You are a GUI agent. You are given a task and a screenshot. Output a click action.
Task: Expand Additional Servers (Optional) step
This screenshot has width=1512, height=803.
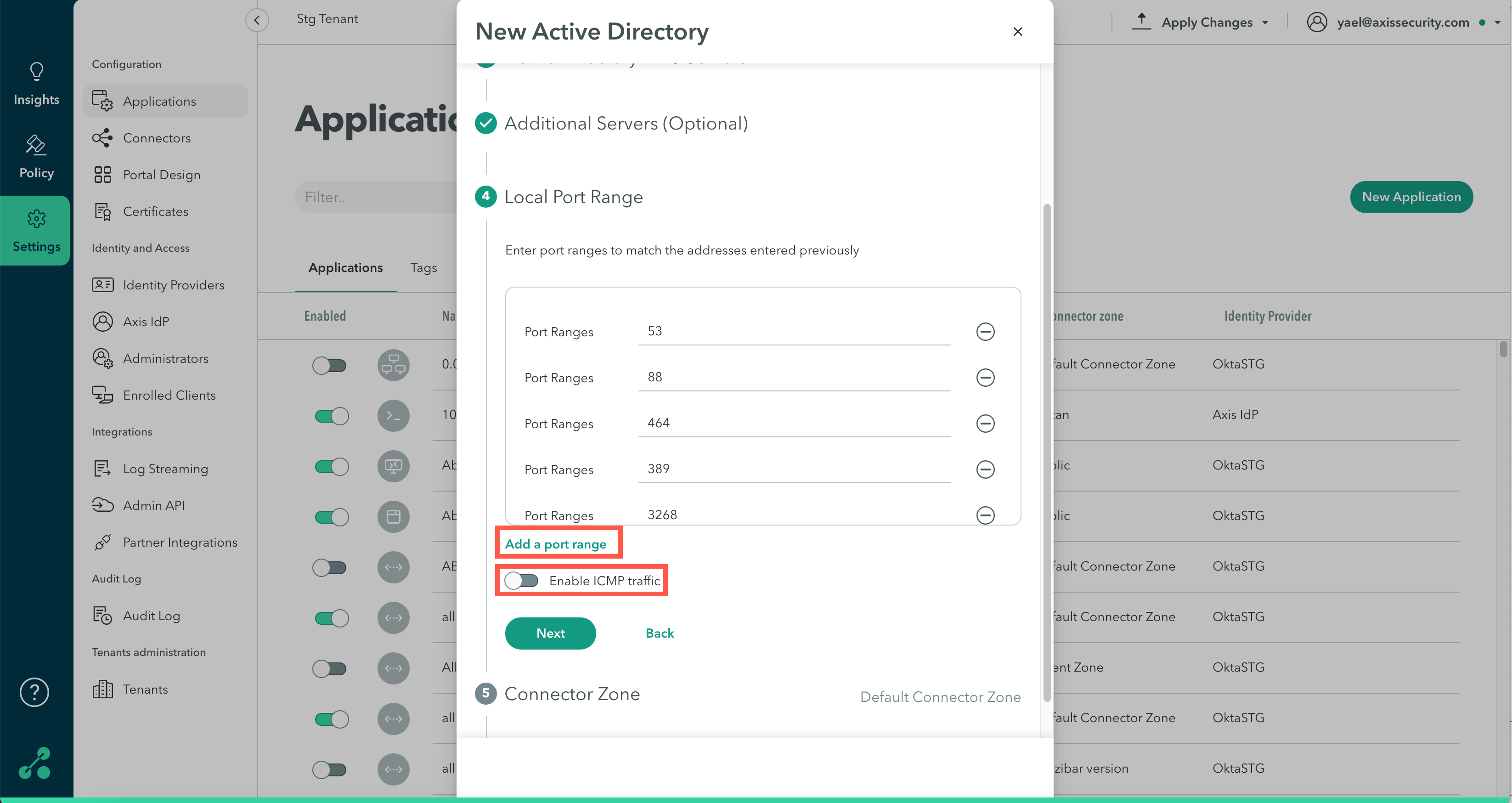click(626, 123)
